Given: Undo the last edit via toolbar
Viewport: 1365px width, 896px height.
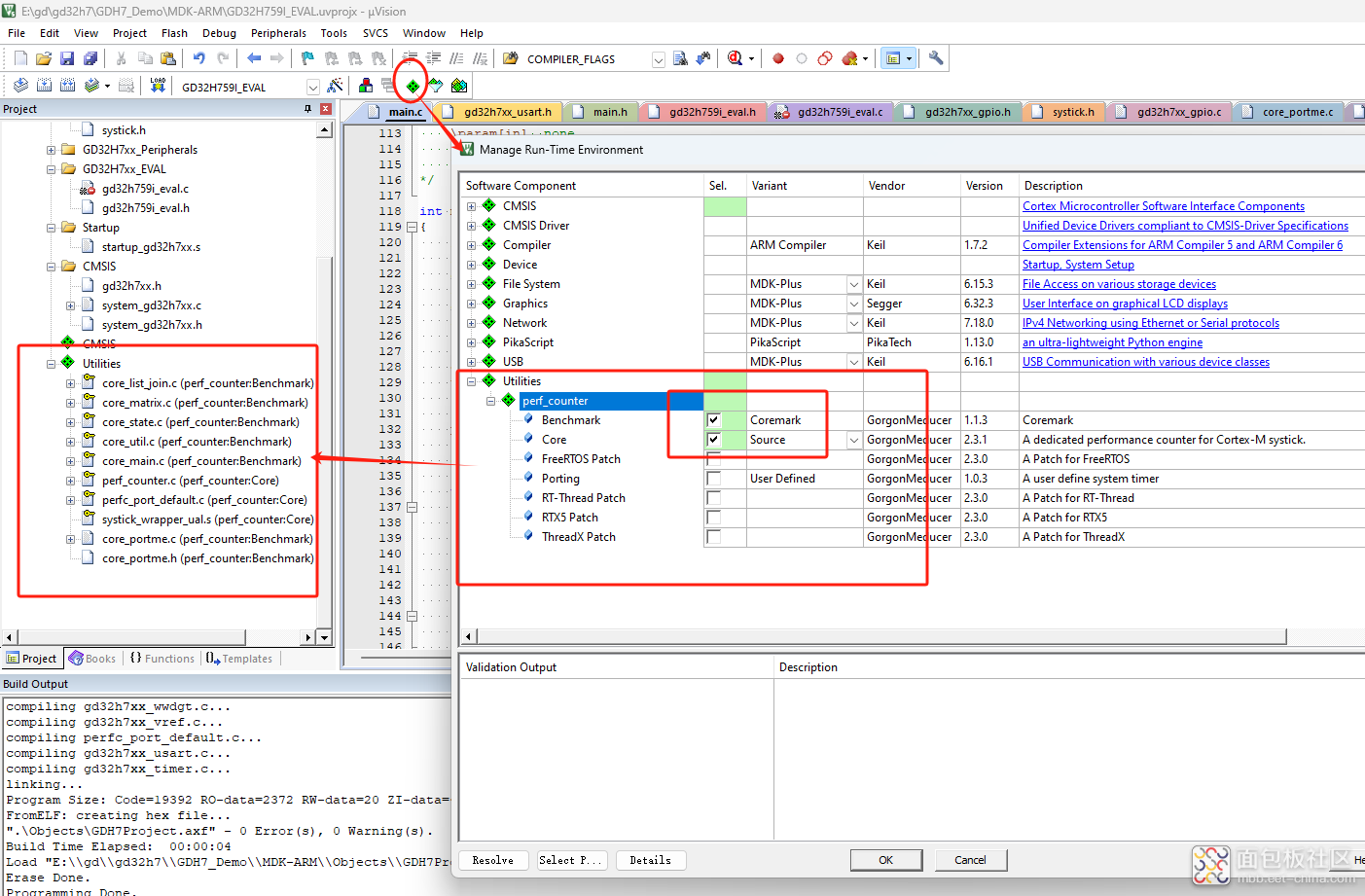Looking at the screenshot, I should click(x=199, y=58).
